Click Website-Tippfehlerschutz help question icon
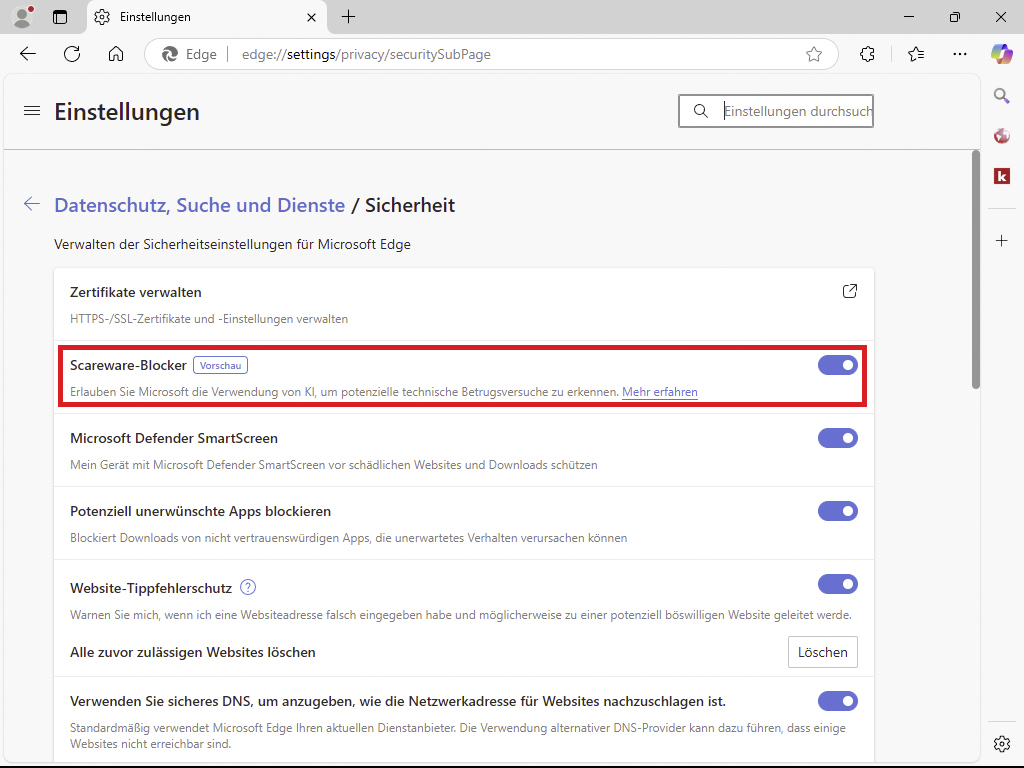 tap(248, 587)
